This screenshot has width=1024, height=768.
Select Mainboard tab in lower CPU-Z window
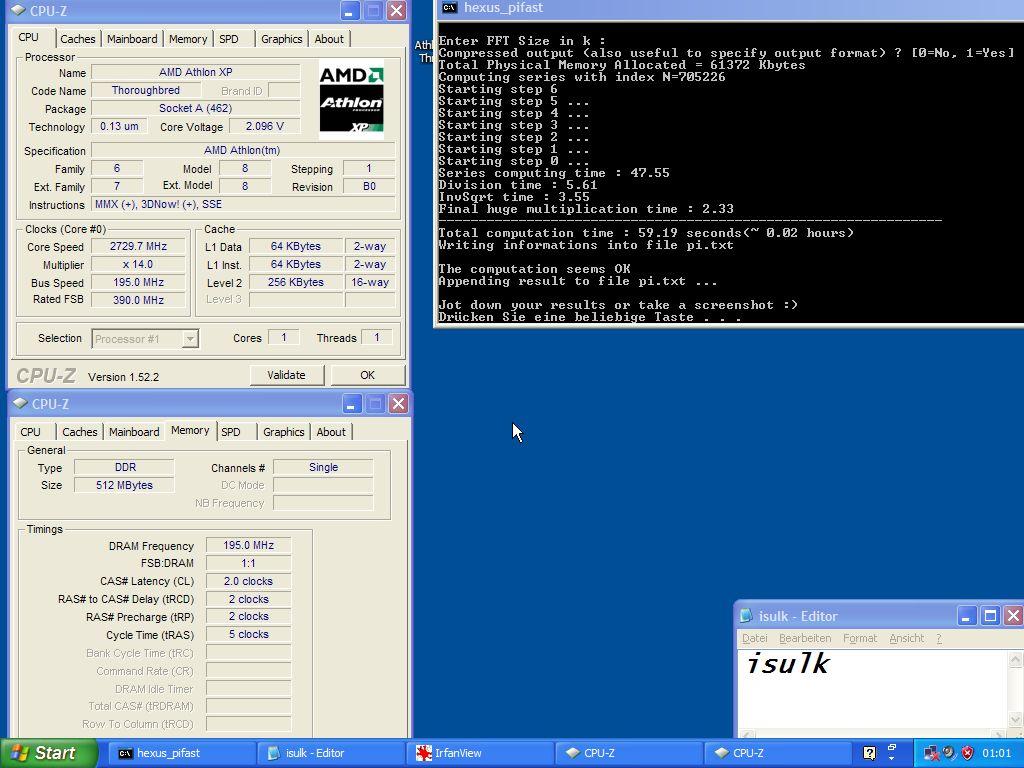[x=134, y=432]
